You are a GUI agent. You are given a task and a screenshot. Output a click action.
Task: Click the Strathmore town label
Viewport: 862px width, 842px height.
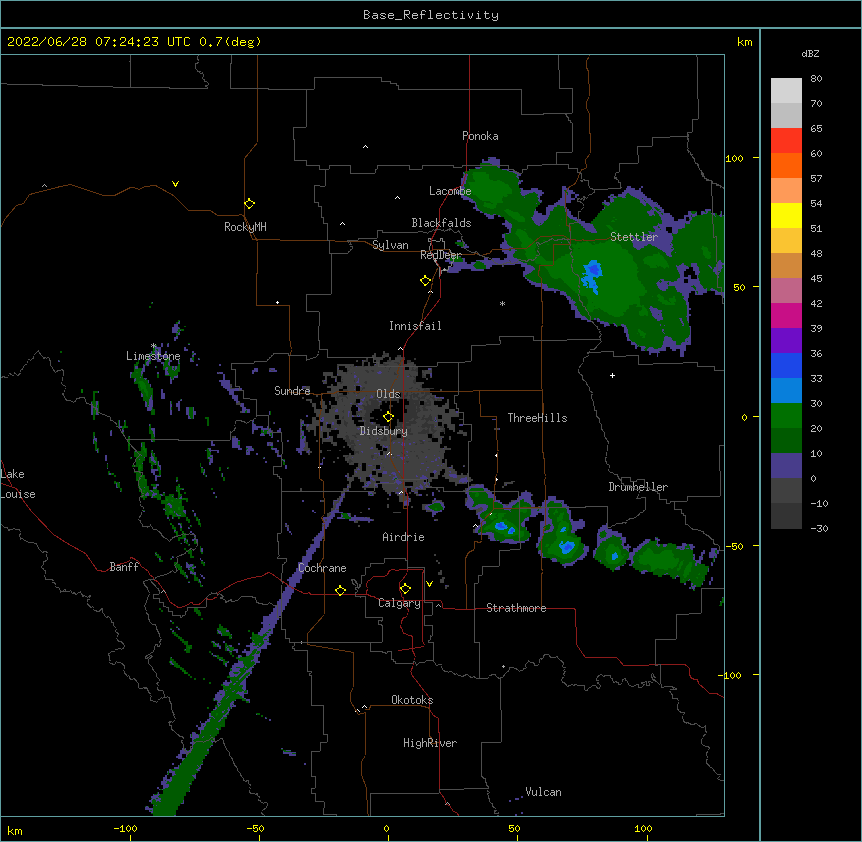pyautogui.click(x=516, y=608)
